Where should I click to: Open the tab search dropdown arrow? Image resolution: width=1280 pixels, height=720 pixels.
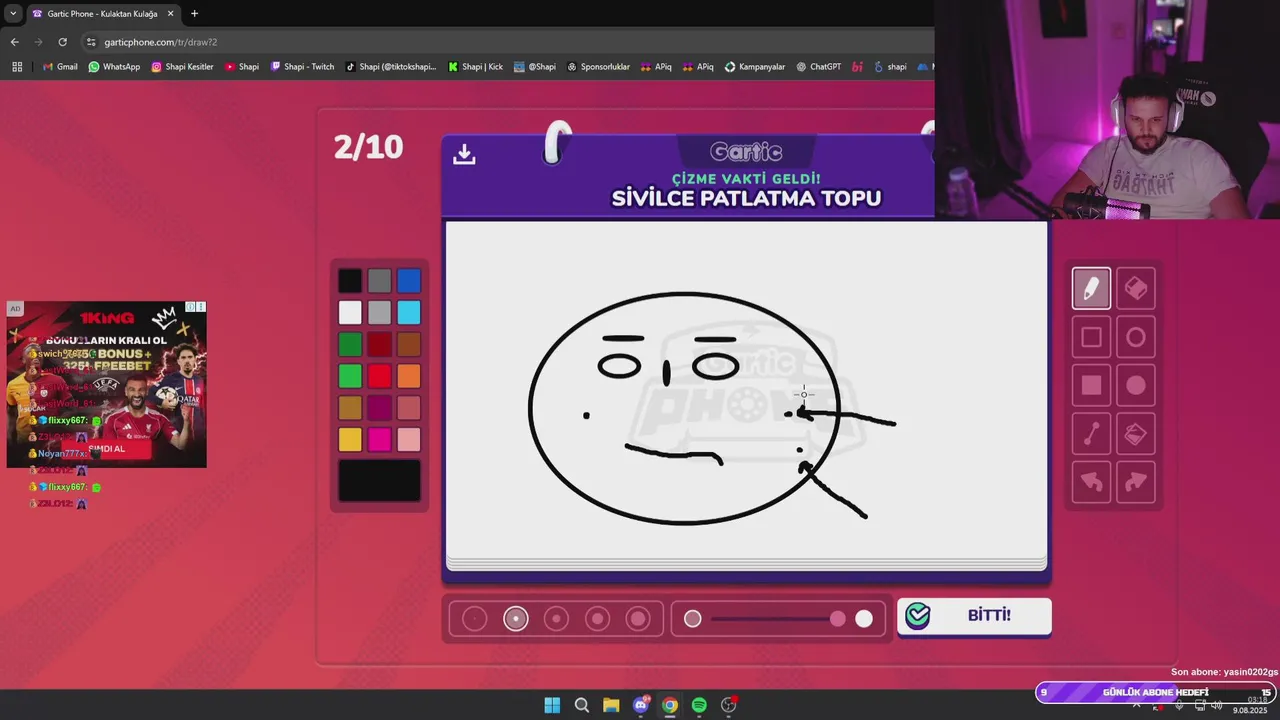click(x=13, y=14)
